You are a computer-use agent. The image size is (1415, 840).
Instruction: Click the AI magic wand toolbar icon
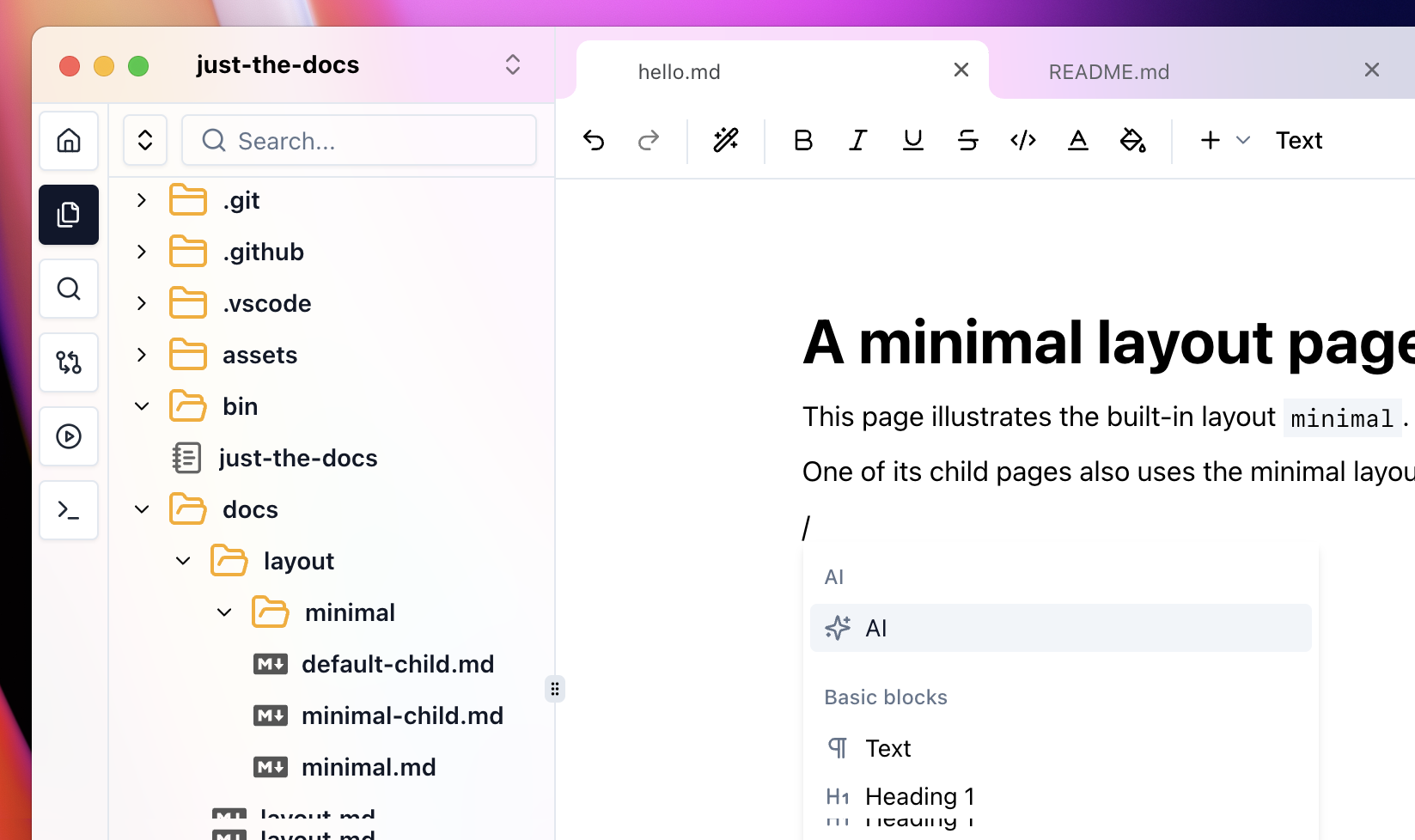[x=726, y=140]
